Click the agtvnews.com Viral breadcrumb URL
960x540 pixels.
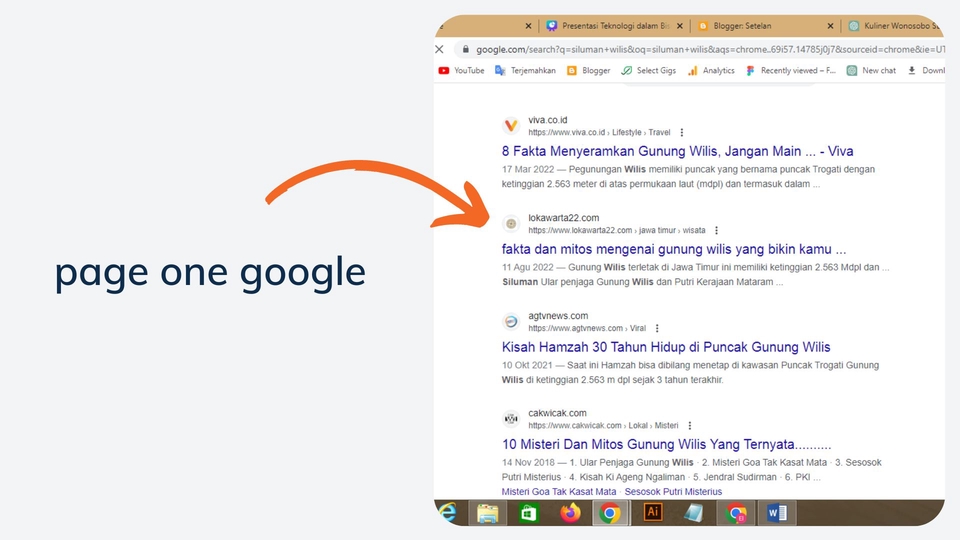[587, 328]
